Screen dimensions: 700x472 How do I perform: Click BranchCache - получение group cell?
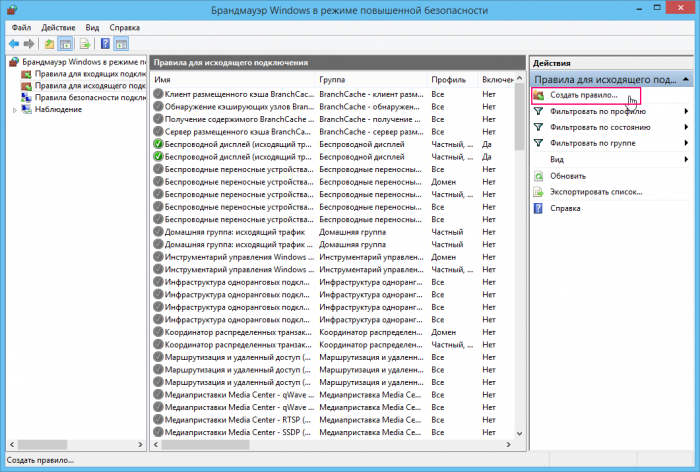coord(370,119)
